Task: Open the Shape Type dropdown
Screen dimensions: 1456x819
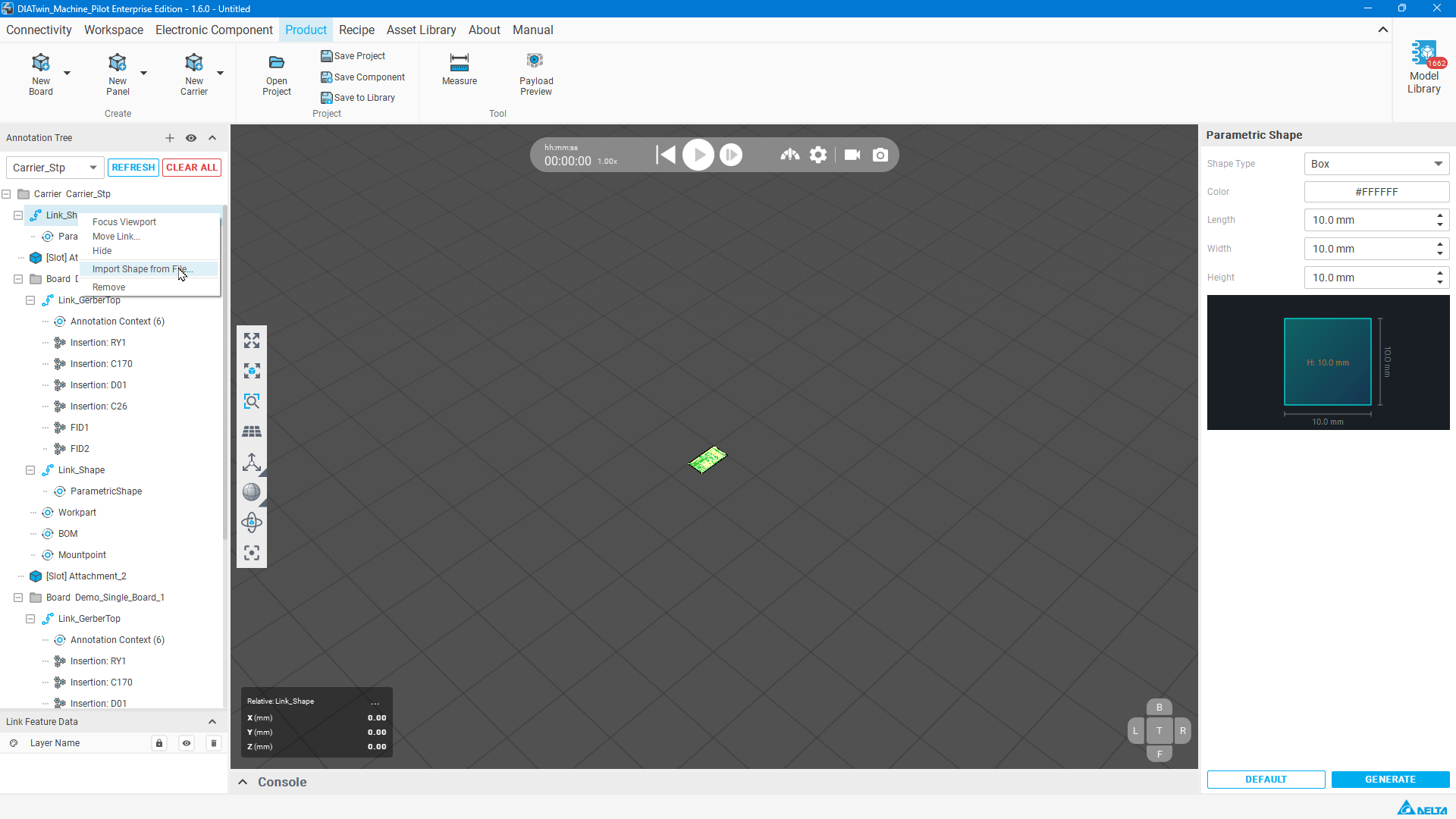Action: click(x=1376, y=164)
